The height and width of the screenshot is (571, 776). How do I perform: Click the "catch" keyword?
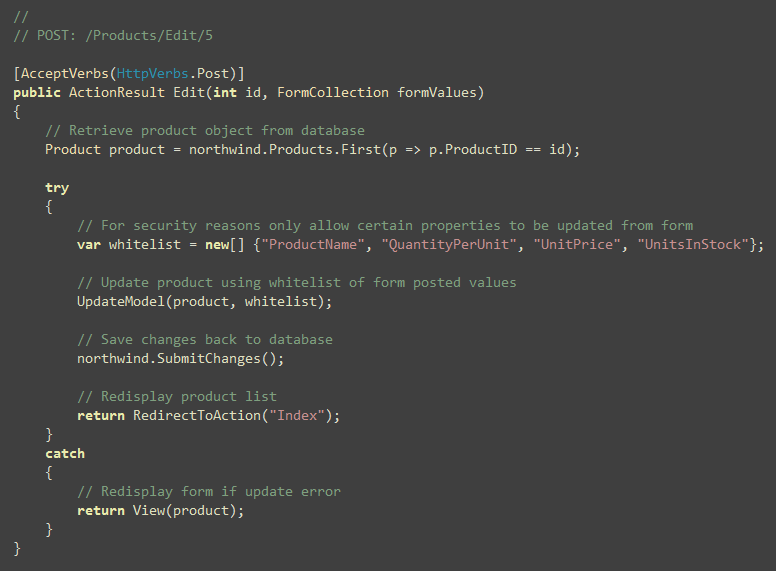tap(65, 454)
